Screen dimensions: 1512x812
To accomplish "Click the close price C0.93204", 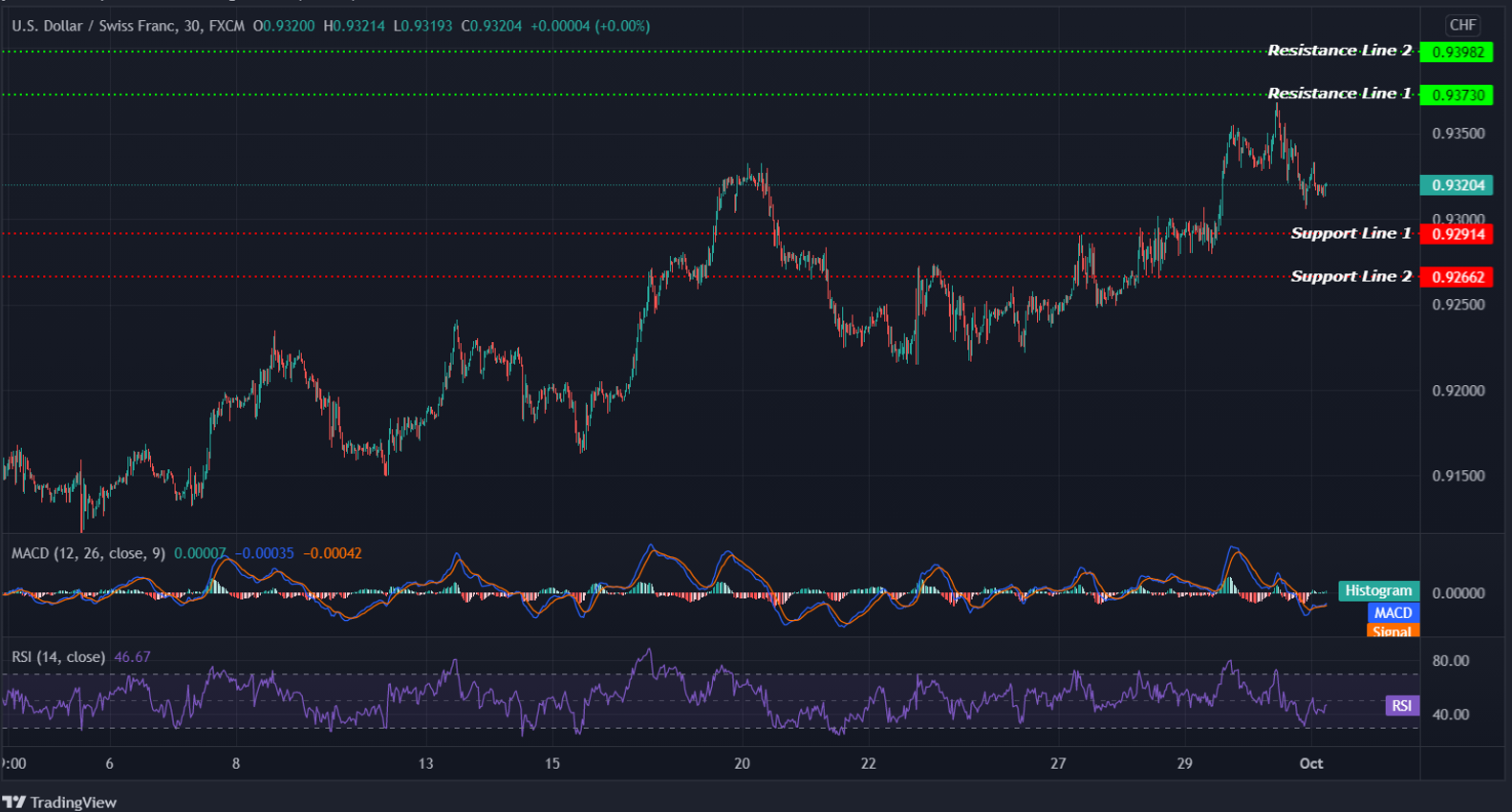I will tap(492, 26).
